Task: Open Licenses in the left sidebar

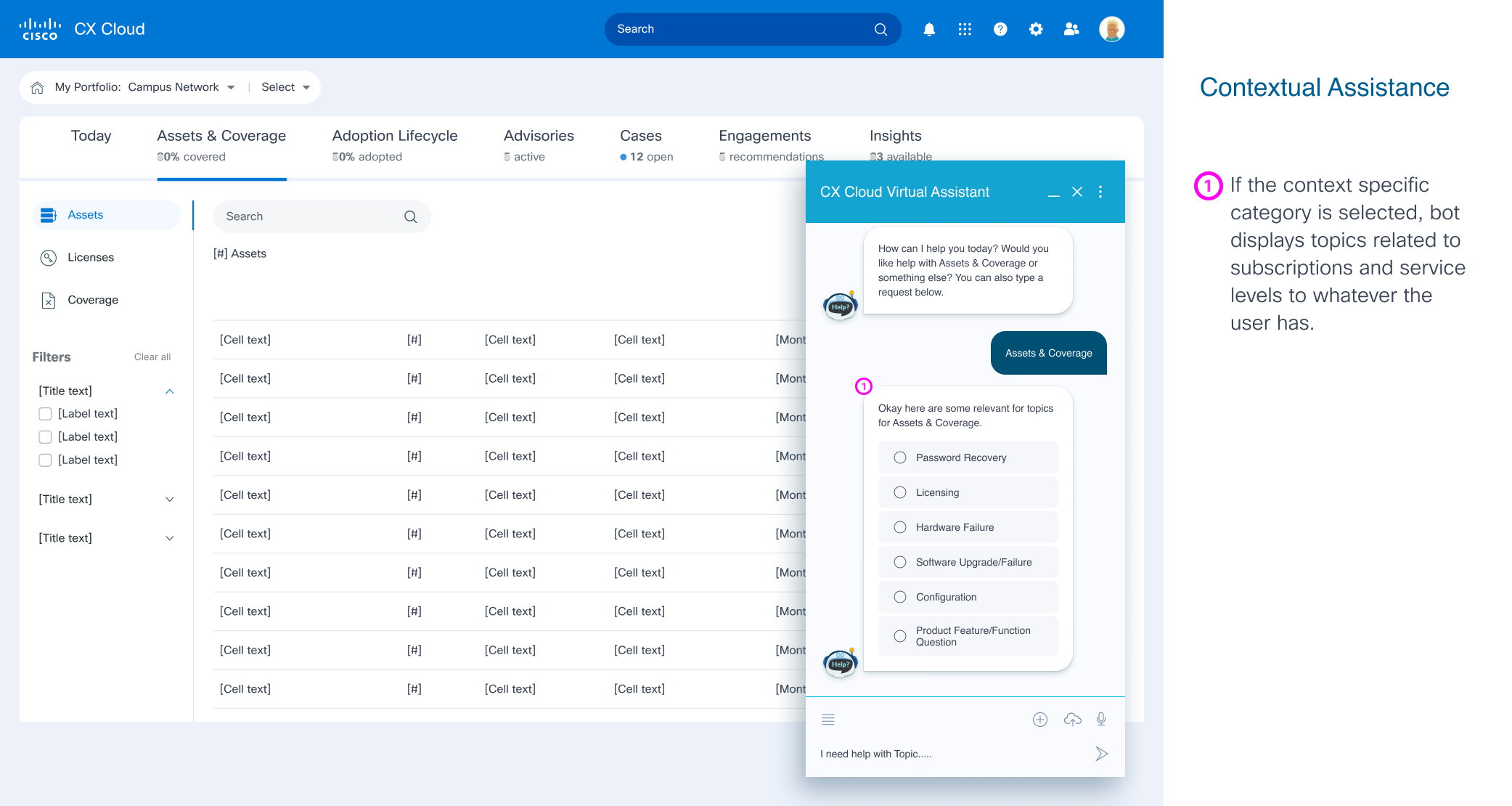Action: pyautogui.click(x=91, y=257)
